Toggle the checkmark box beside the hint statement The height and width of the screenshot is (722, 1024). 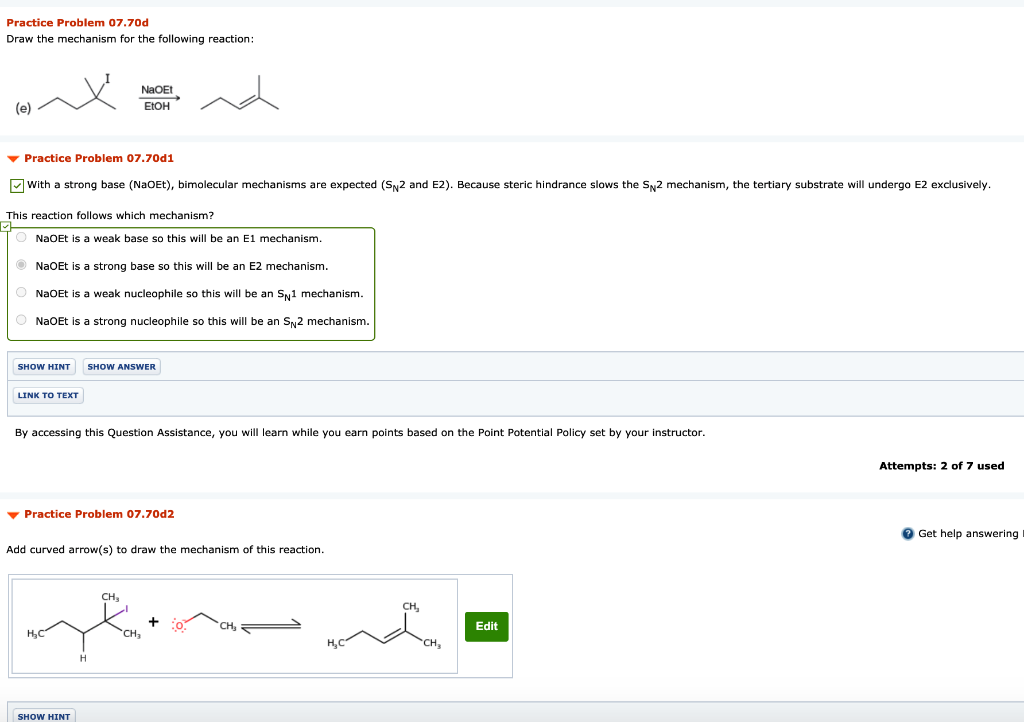tap(15, 184)
